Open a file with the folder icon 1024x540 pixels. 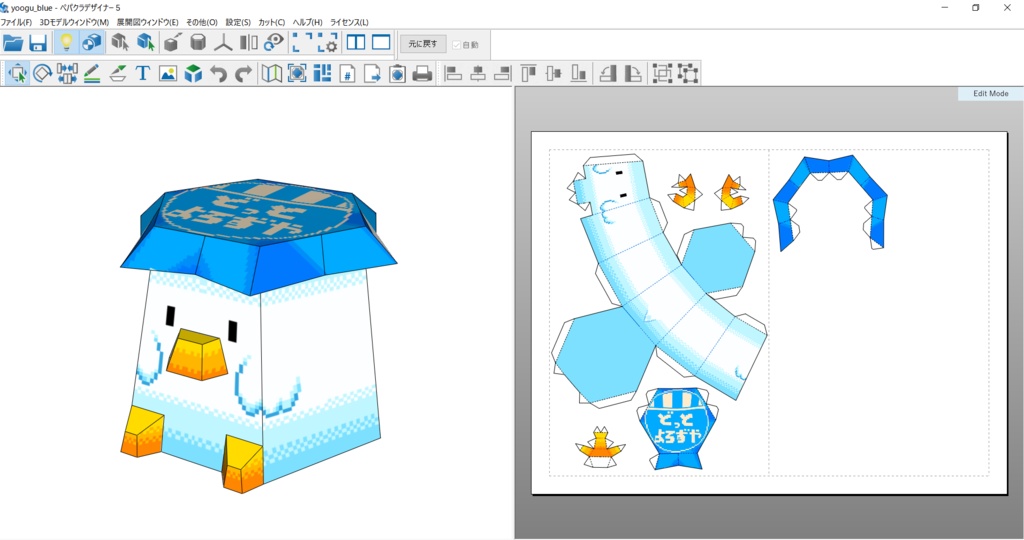[13, 43]
